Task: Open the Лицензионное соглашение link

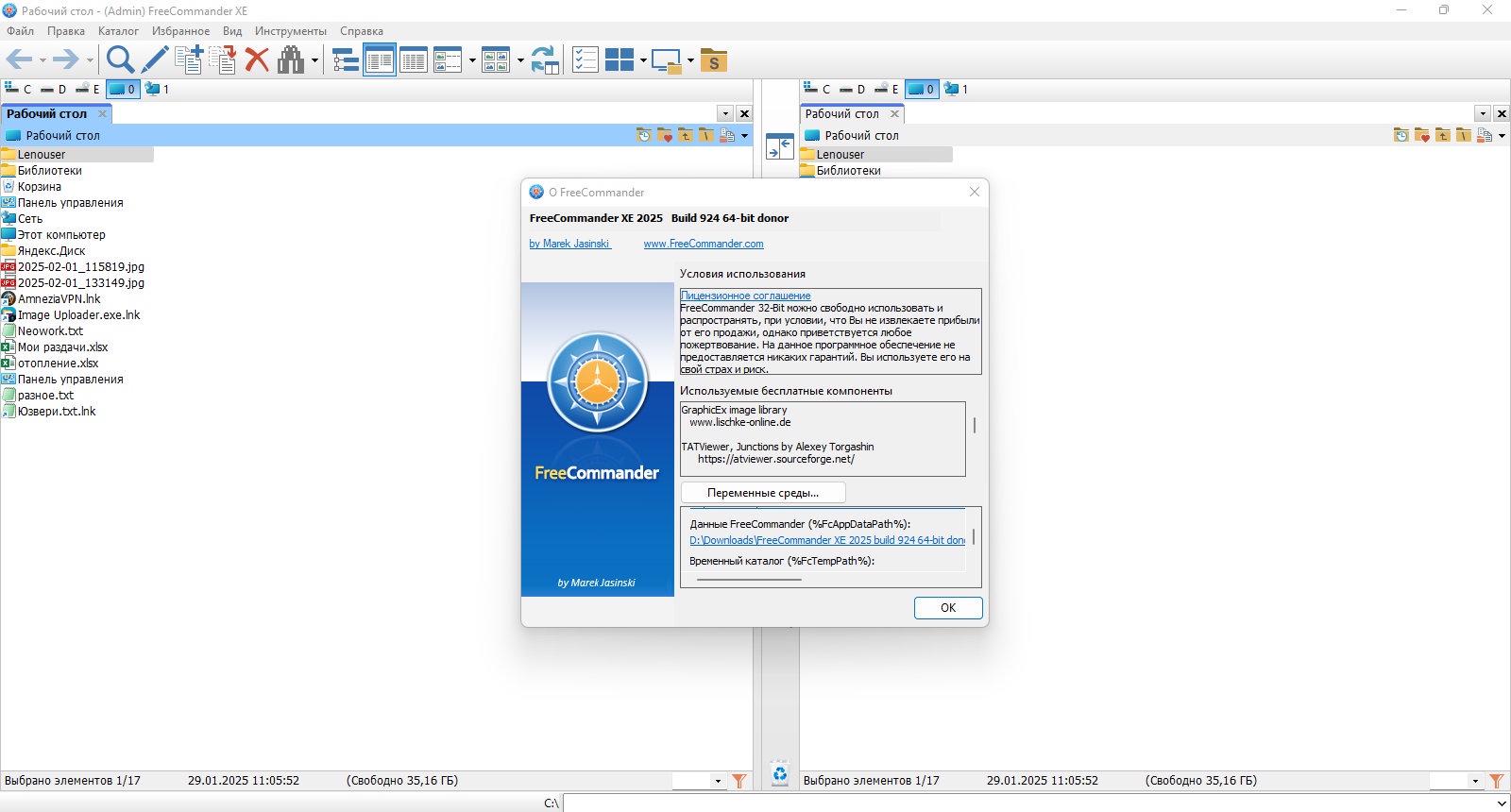Action: tap(745, 296)
